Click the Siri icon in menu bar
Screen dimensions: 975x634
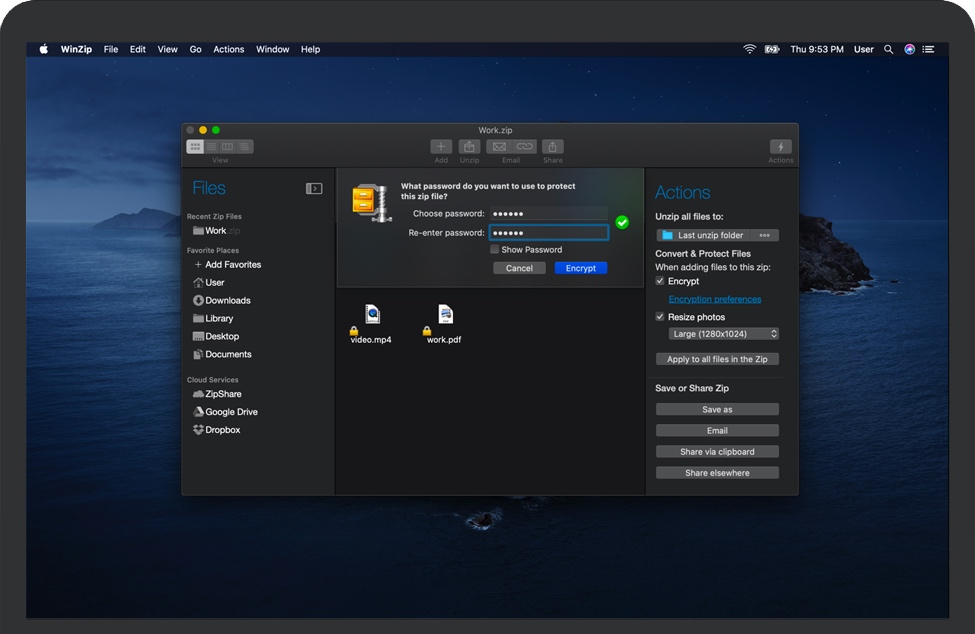pos(909,49)
